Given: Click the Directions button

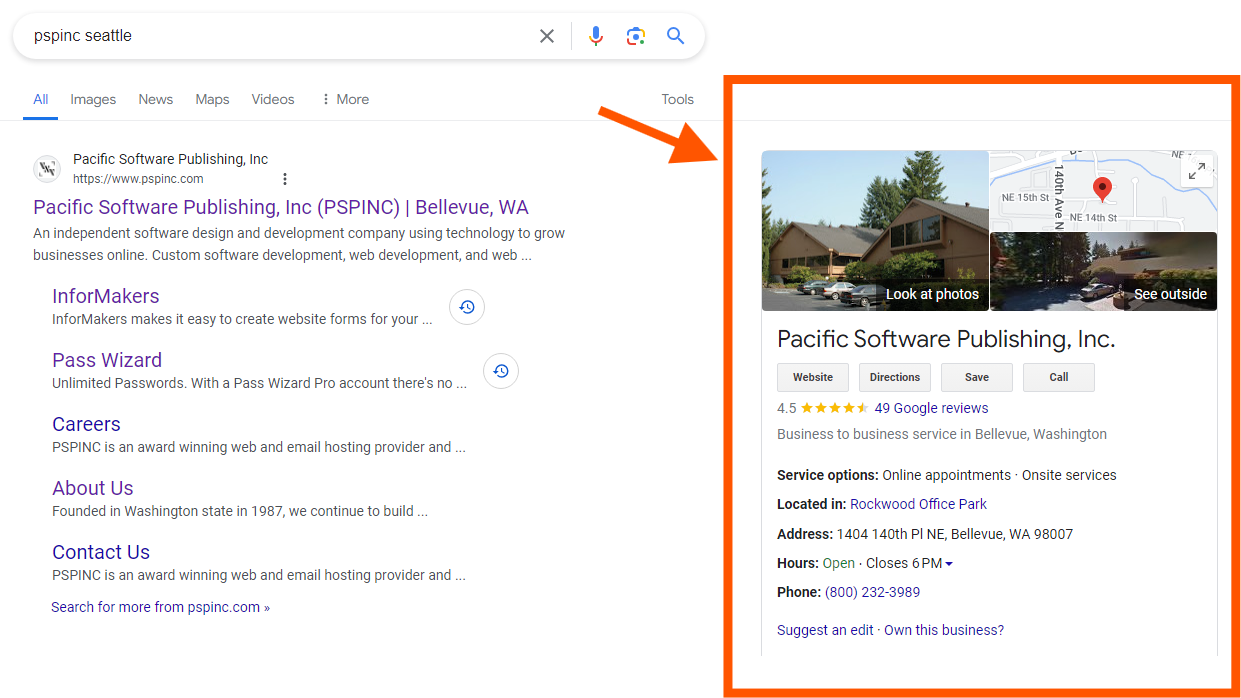Looking at the screenshot, I should click(895, 377).
